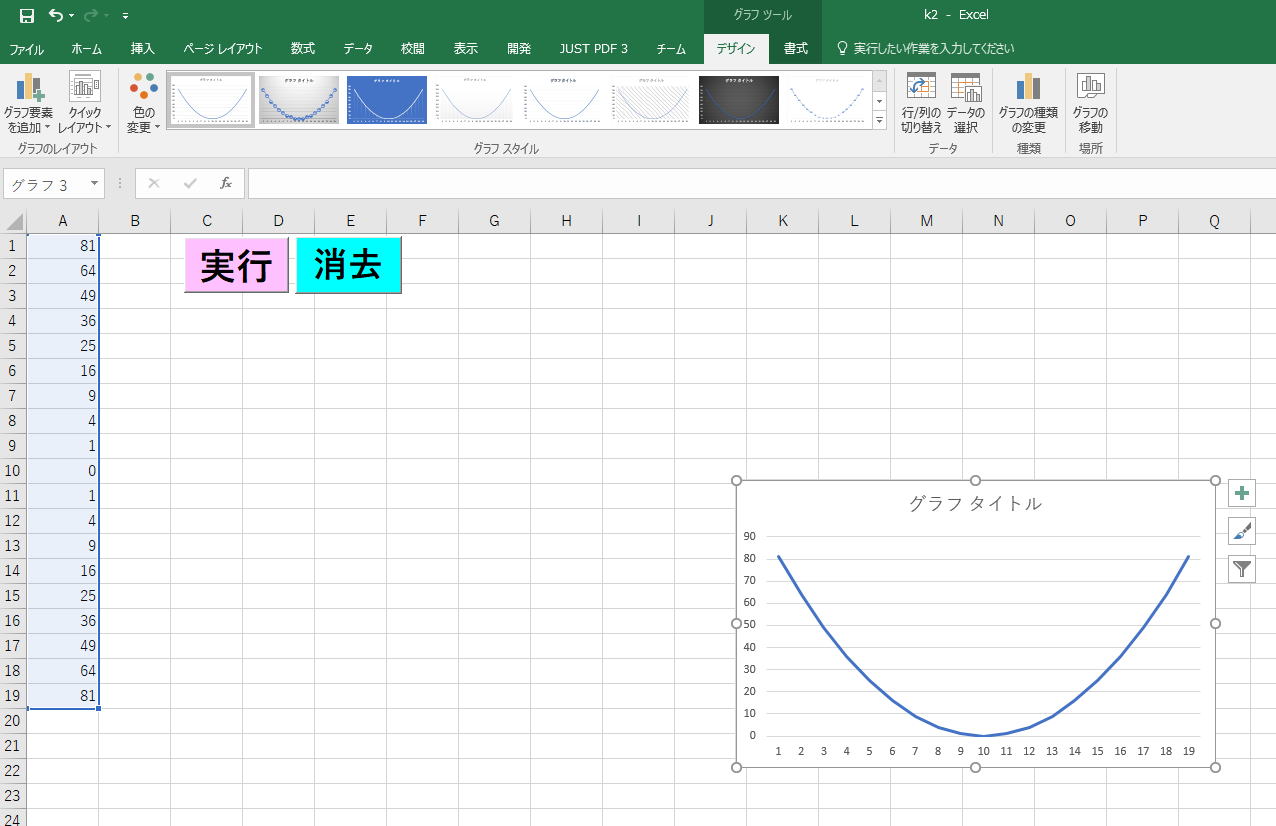
Task: Open the Undo history dropdown arrow
Action: pyautogui.click(x=70, y=16)
